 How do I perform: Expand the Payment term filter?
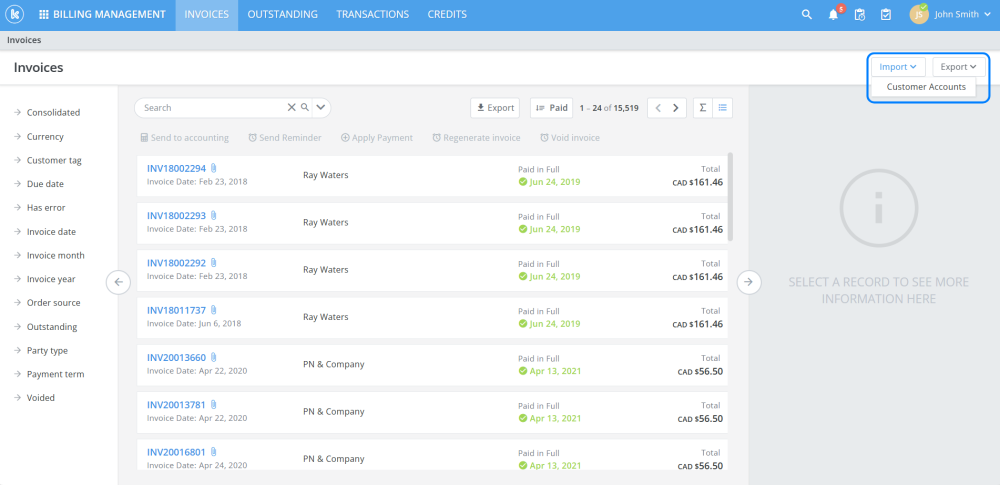click(x=48, y=374)
